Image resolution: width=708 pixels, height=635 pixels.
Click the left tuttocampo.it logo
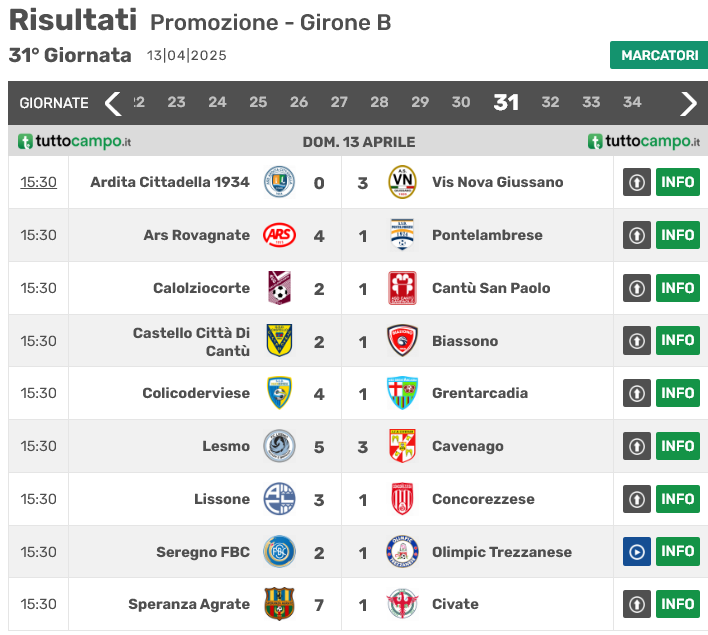[75, 142]
